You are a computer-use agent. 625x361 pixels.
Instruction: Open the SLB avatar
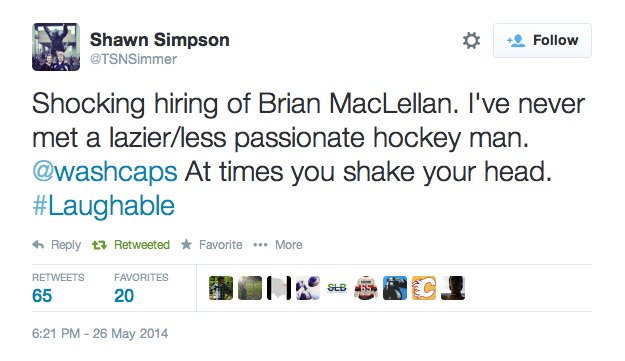pos(337,288)
